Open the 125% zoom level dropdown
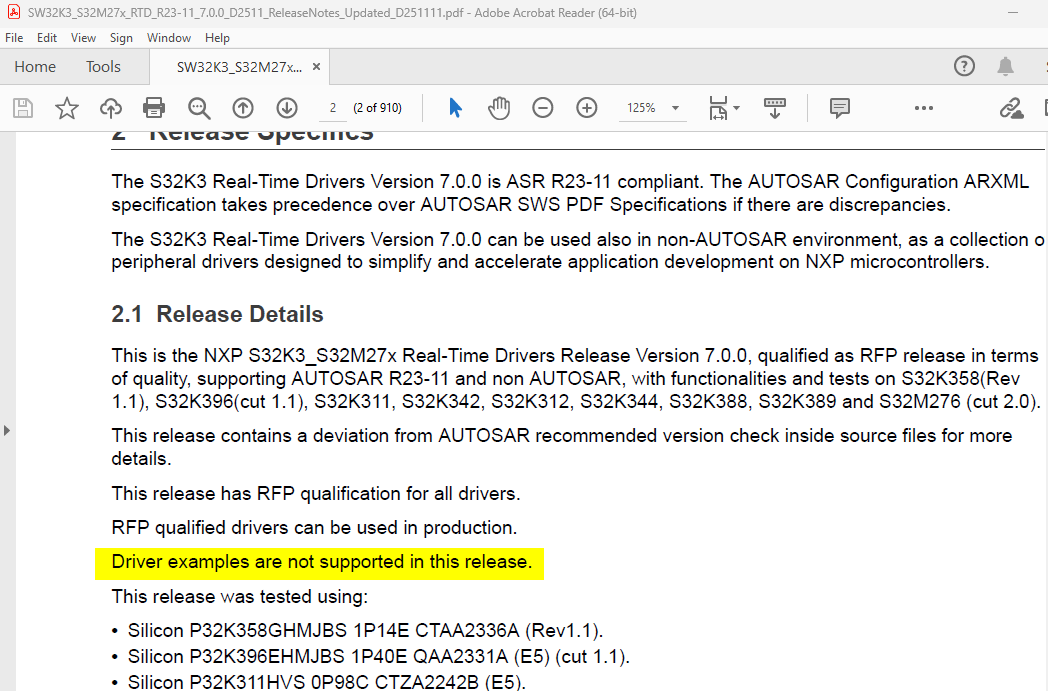1048x691 pixels. (x=652, y=108)
